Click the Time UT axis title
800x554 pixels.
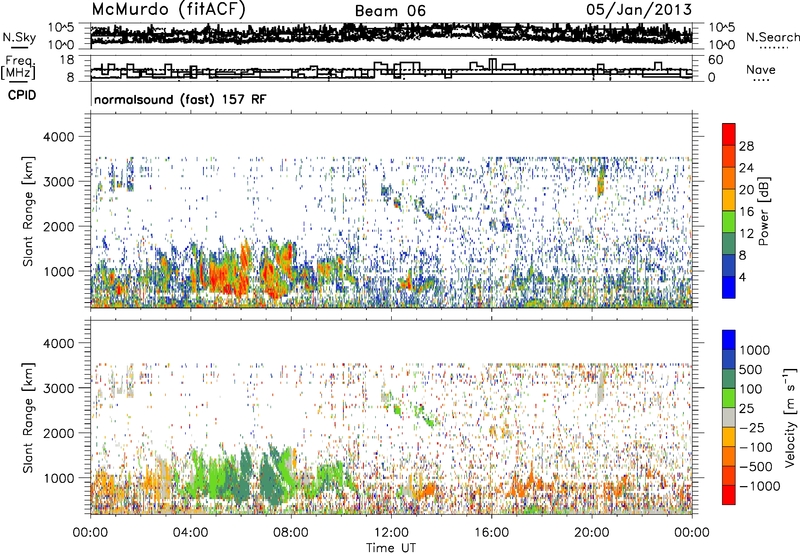pos(391,548)
